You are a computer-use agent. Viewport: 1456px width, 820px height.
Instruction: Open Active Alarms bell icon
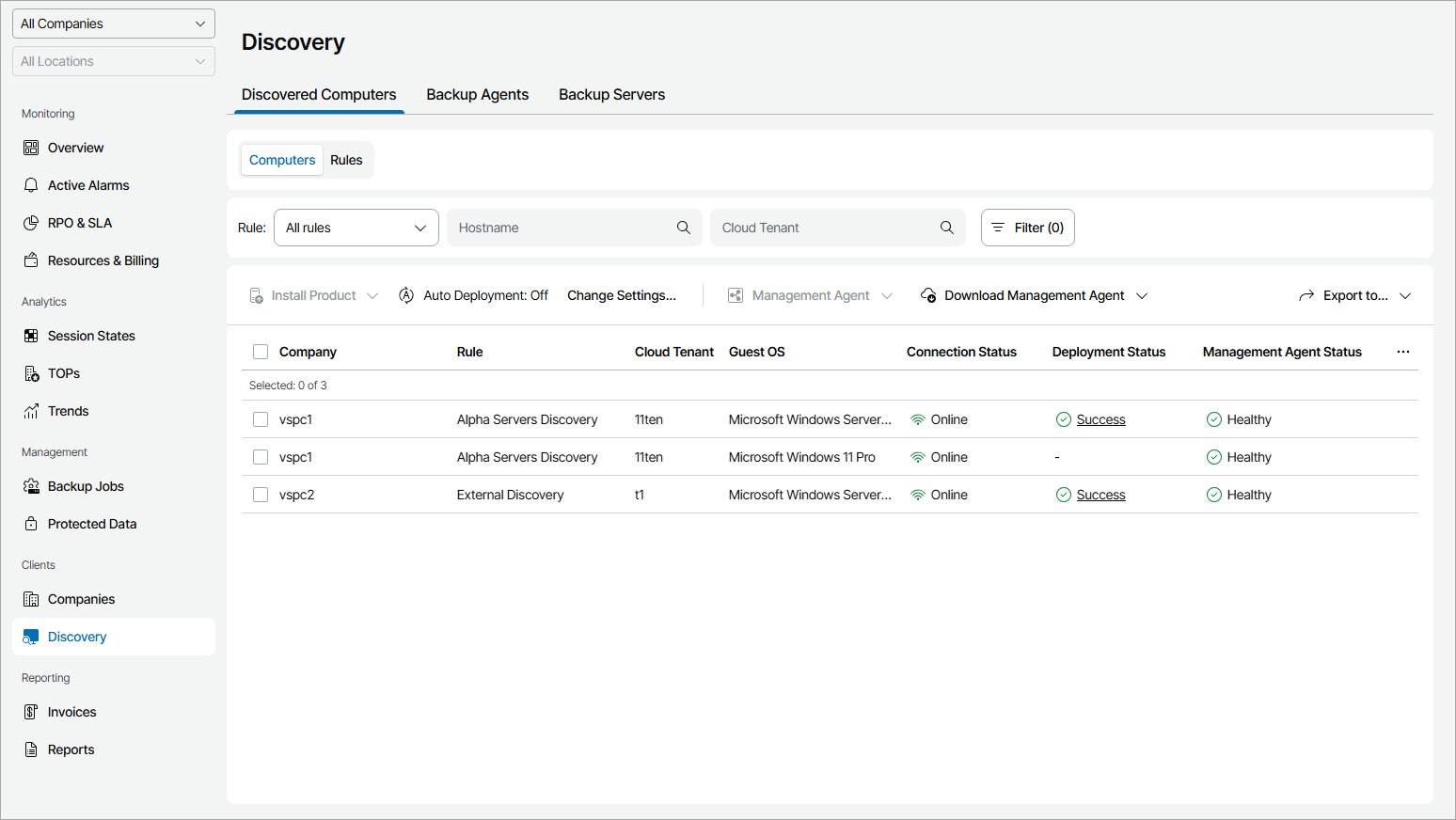tap(31, 185)
